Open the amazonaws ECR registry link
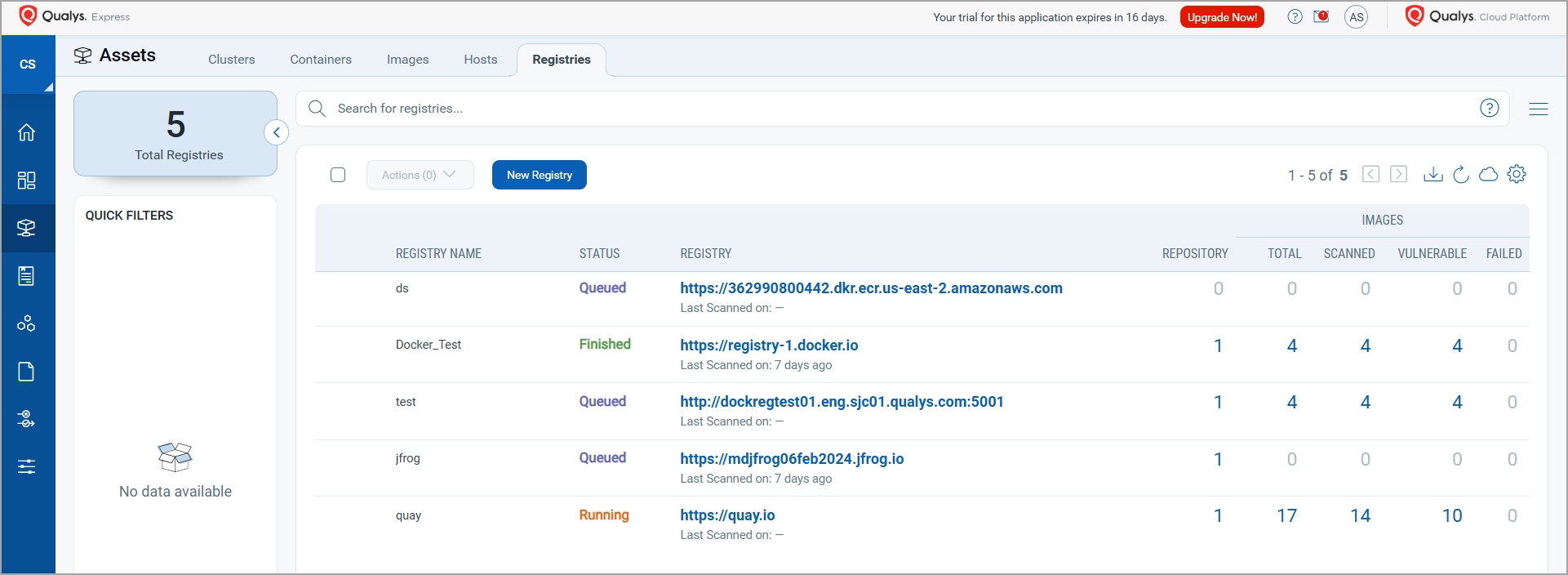This screenshot has width=1568, height=575. 872,288
